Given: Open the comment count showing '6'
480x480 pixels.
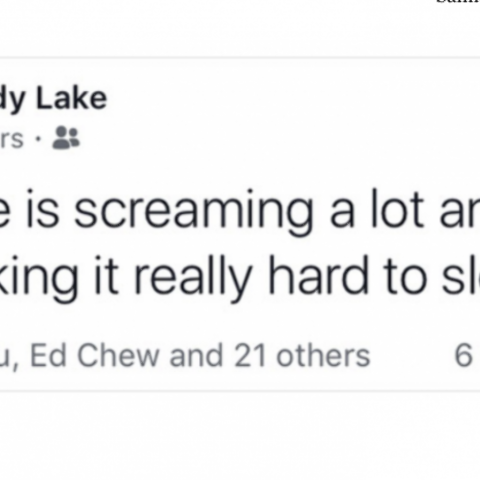Looking at the screenshot, I should click(464, 355).
